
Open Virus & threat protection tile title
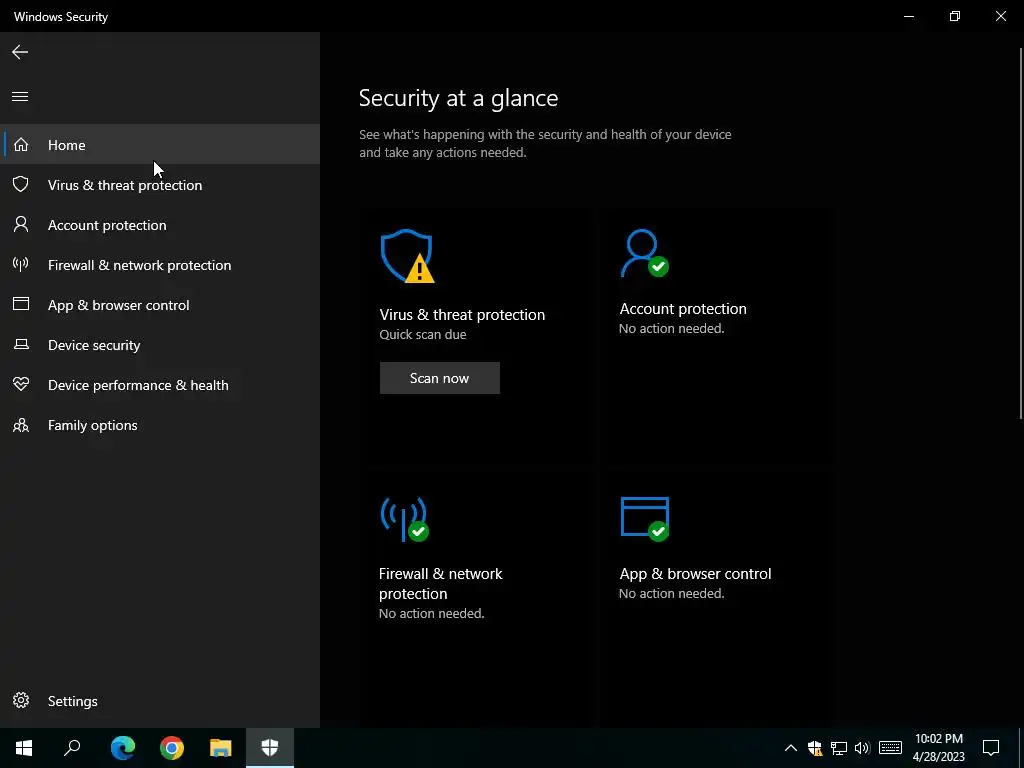point(462,315)
